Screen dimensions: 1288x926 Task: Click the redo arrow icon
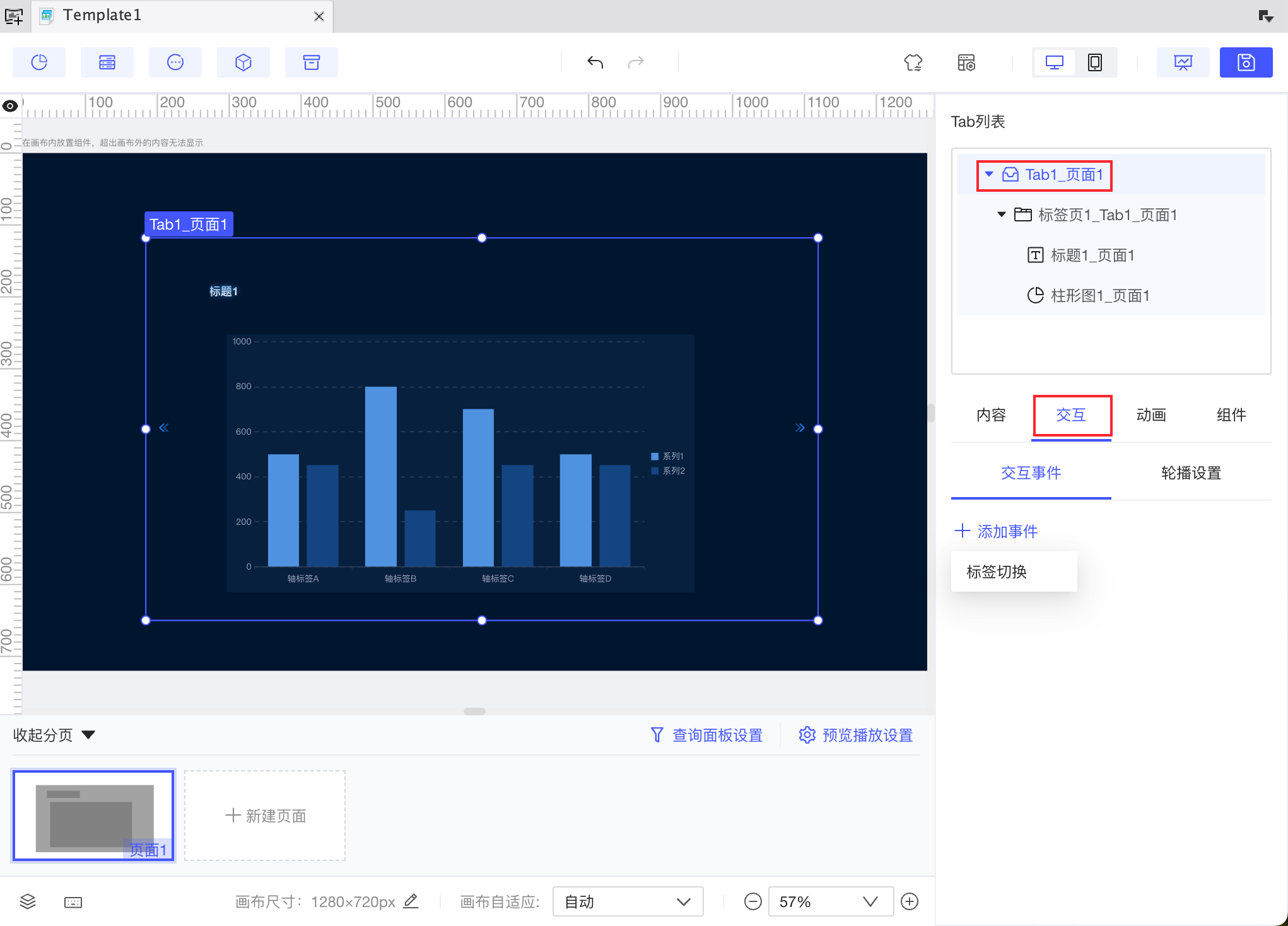636,62
